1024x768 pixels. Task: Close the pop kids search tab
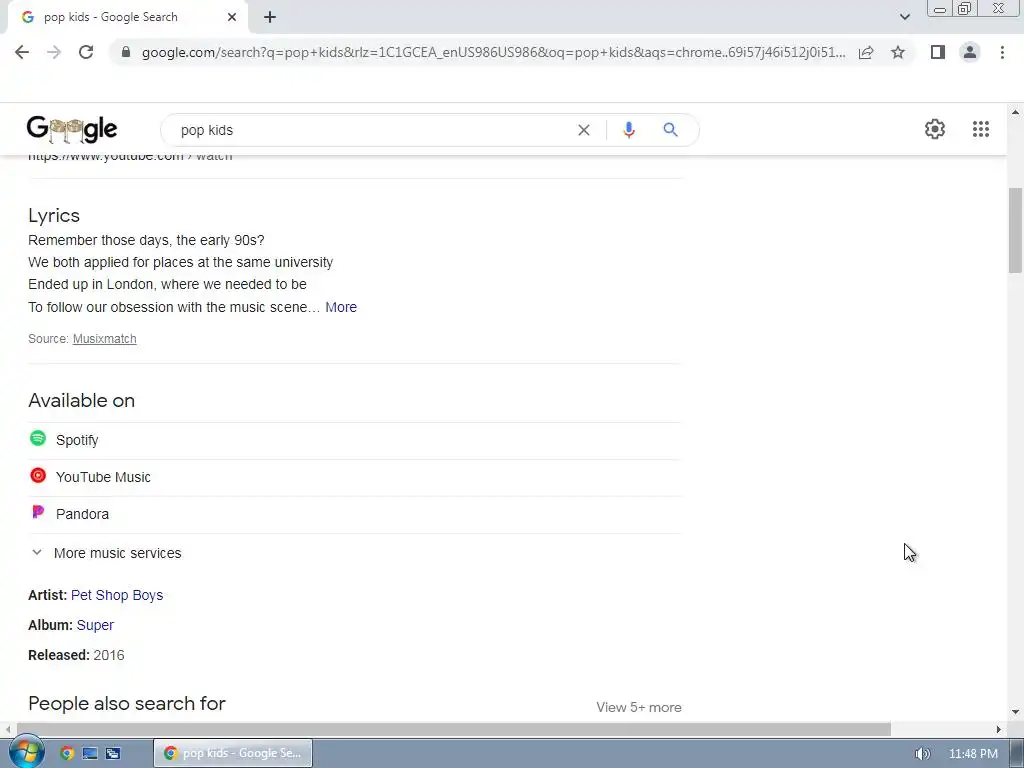(232, 17)
